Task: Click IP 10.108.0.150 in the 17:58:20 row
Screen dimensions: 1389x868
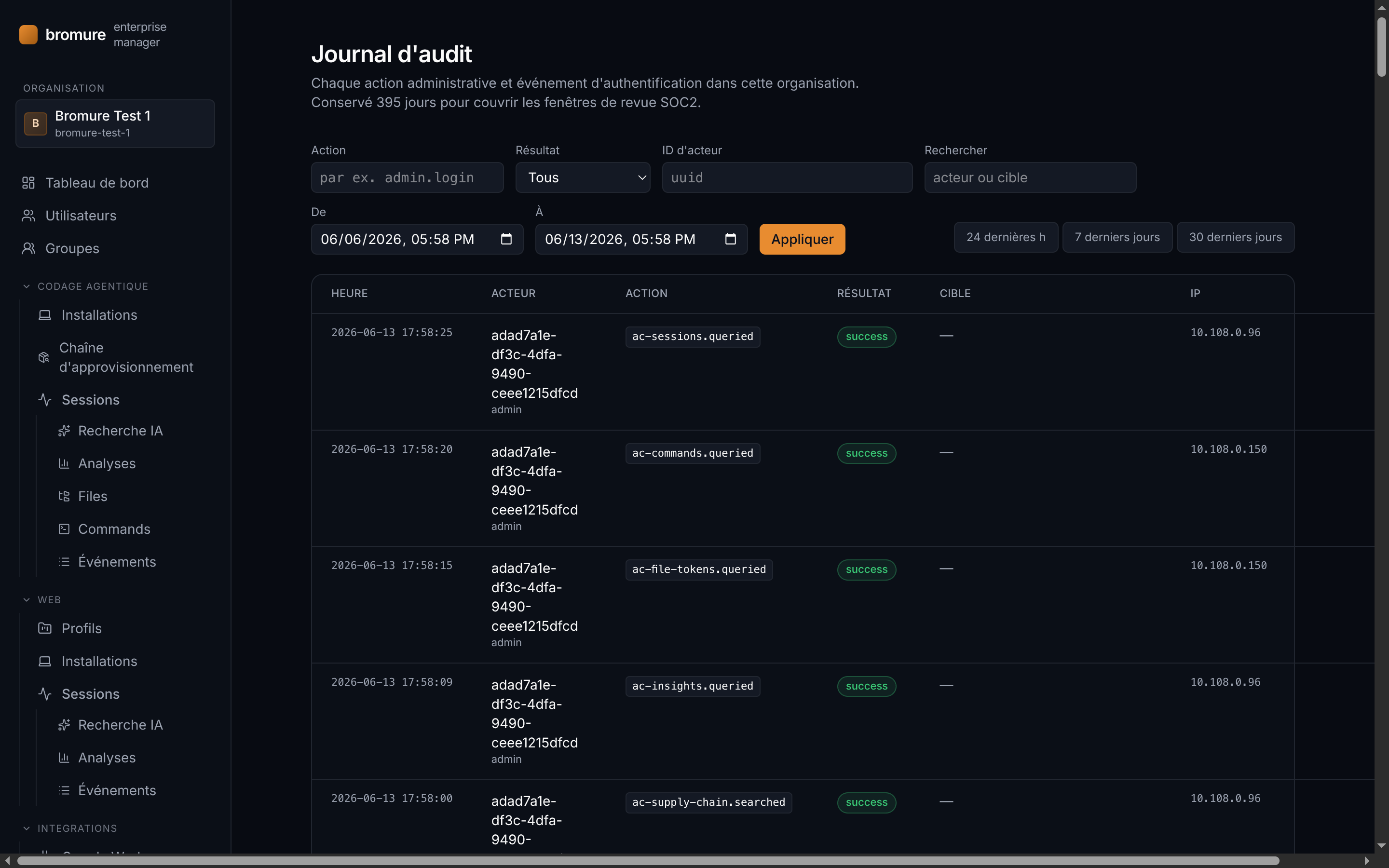Action: pyautogui.click(x=1228, y=449)
